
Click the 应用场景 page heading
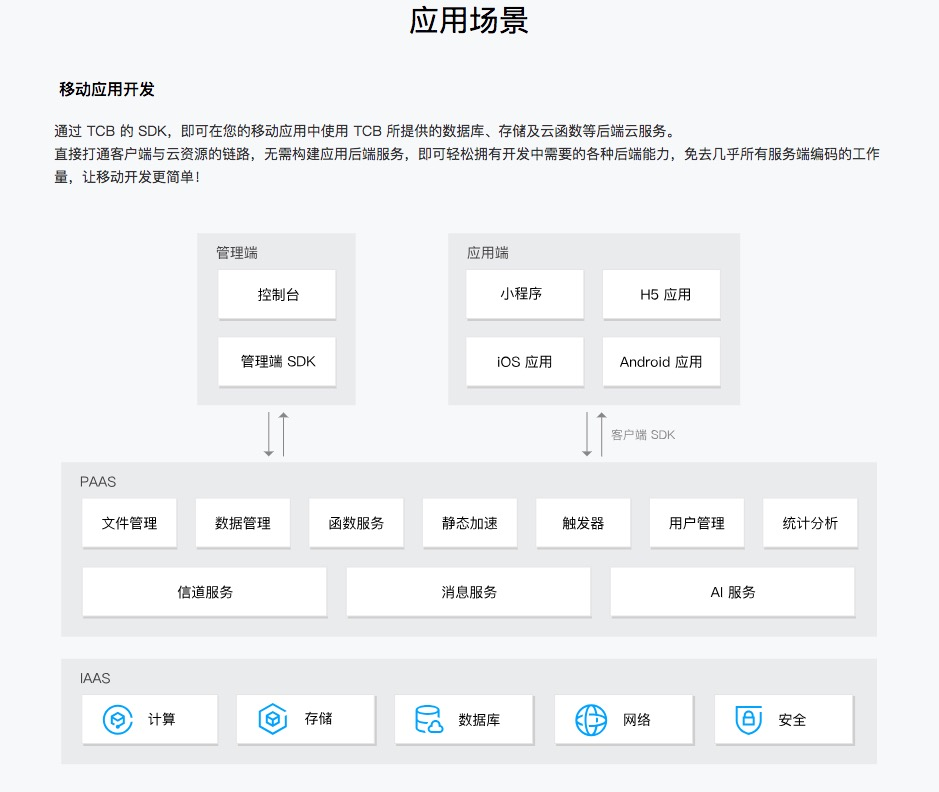click(469, 20)
